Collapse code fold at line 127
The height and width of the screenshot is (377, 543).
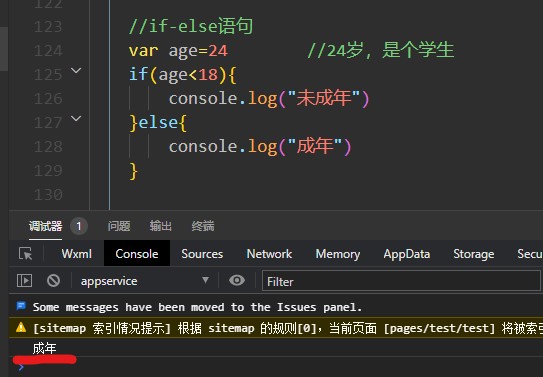pyautogui.click(x=76, y=119)
